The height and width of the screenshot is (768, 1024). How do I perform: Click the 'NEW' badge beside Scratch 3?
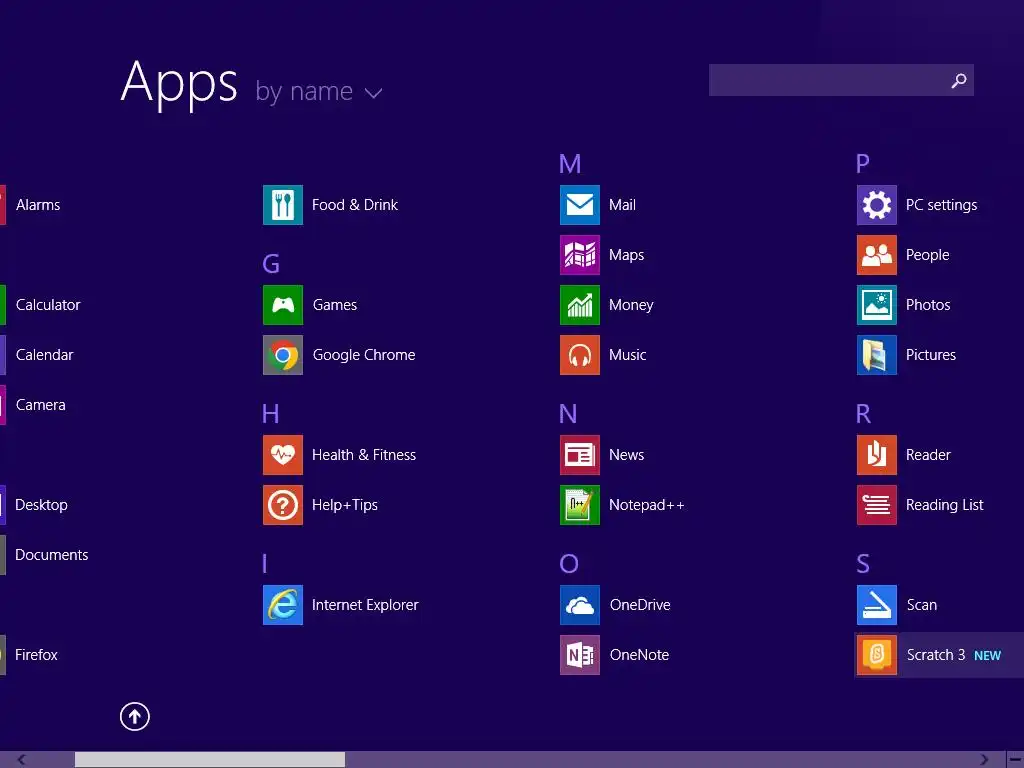click(x=987, y=656)
